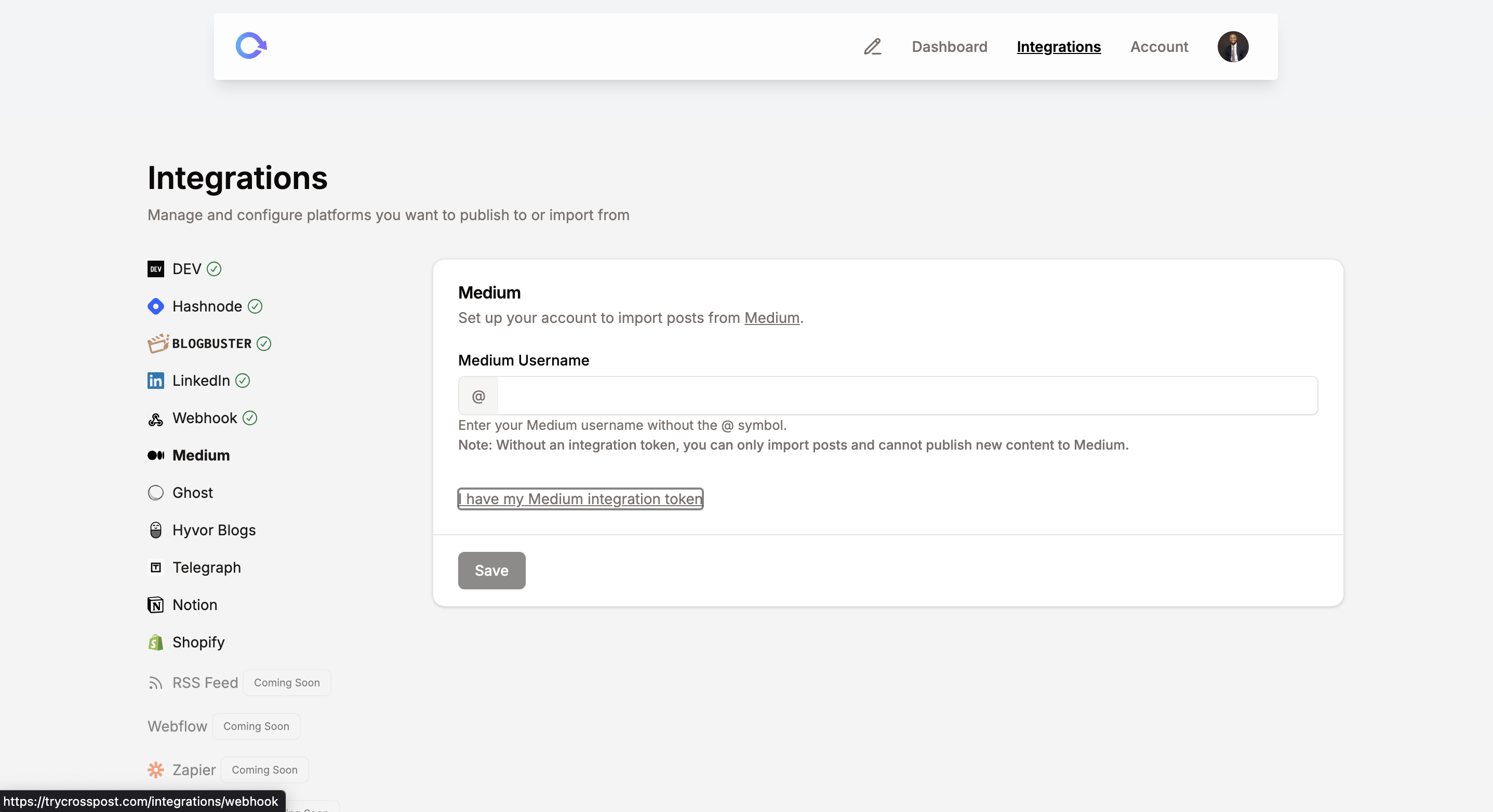Click the Zapier asterisk icon

[x=155, y=770]
